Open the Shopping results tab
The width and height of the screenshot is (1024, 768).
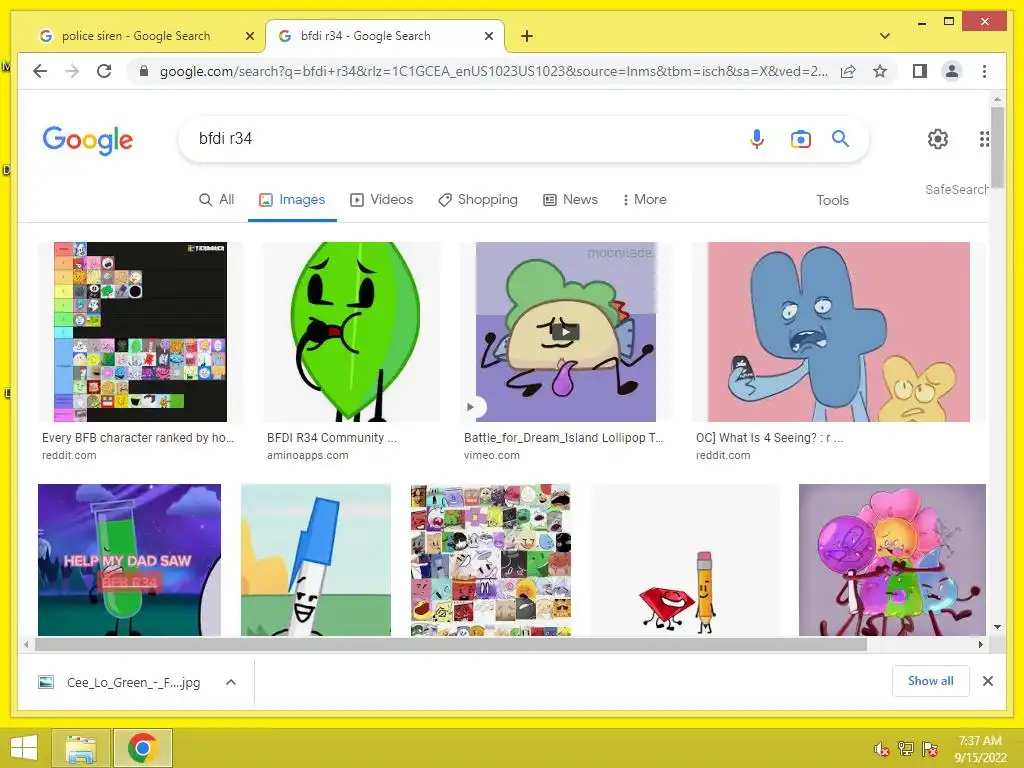pyautogui.click(x=478, y=200)
